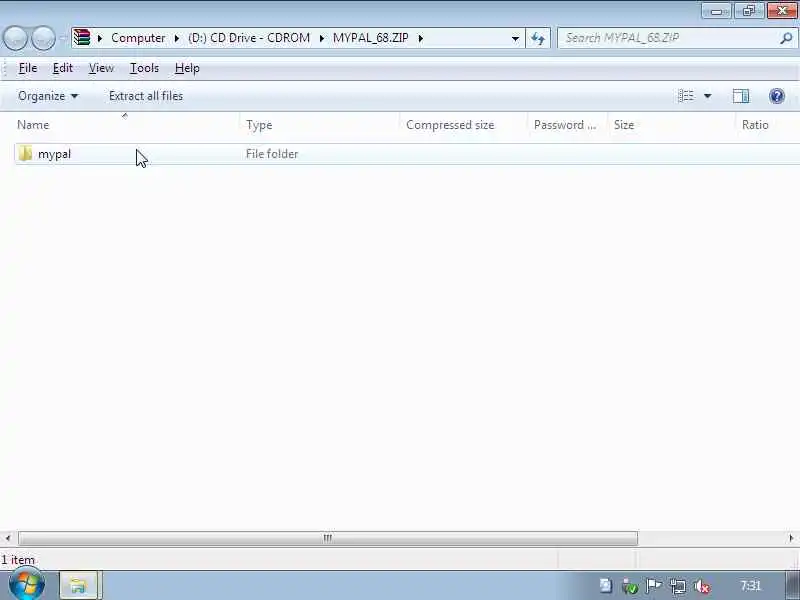Viewport: 800px width, 600px height.
Task: Open the view options dropdown arrow
Action: point(707,96)
